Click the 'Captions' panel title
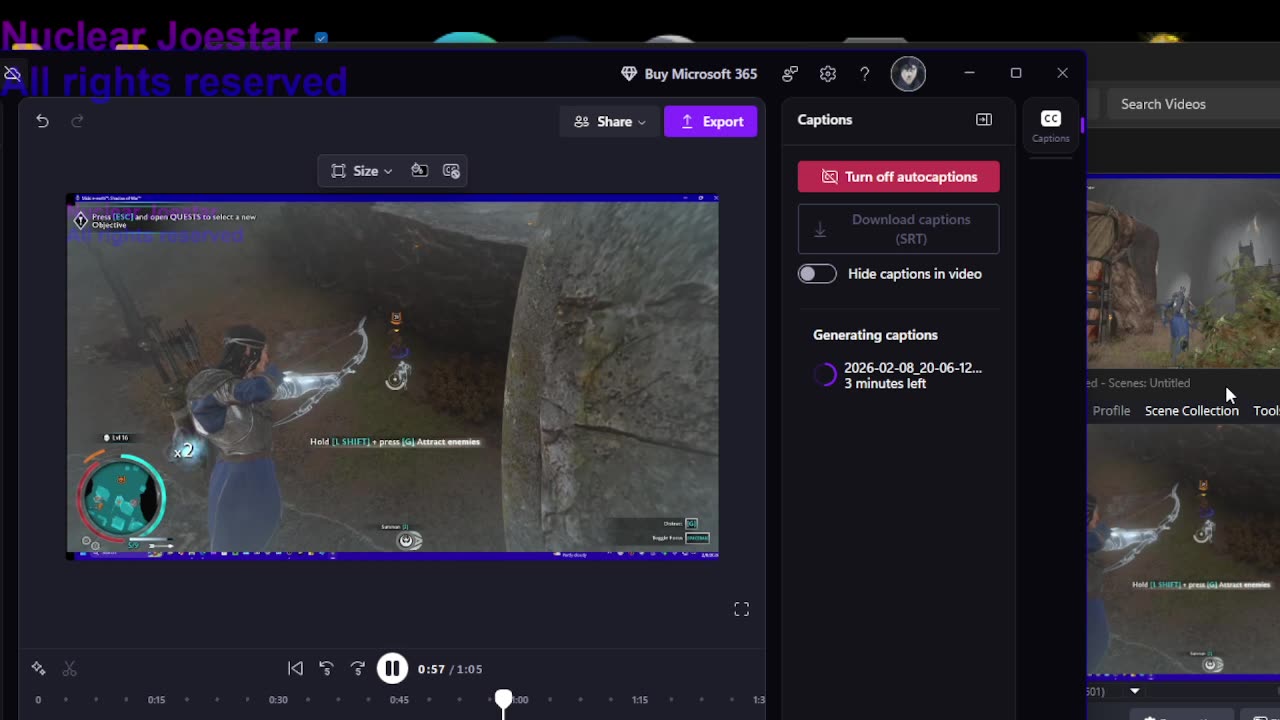The height and width of the screenshot is (720, 1280). tap(825, 120)
